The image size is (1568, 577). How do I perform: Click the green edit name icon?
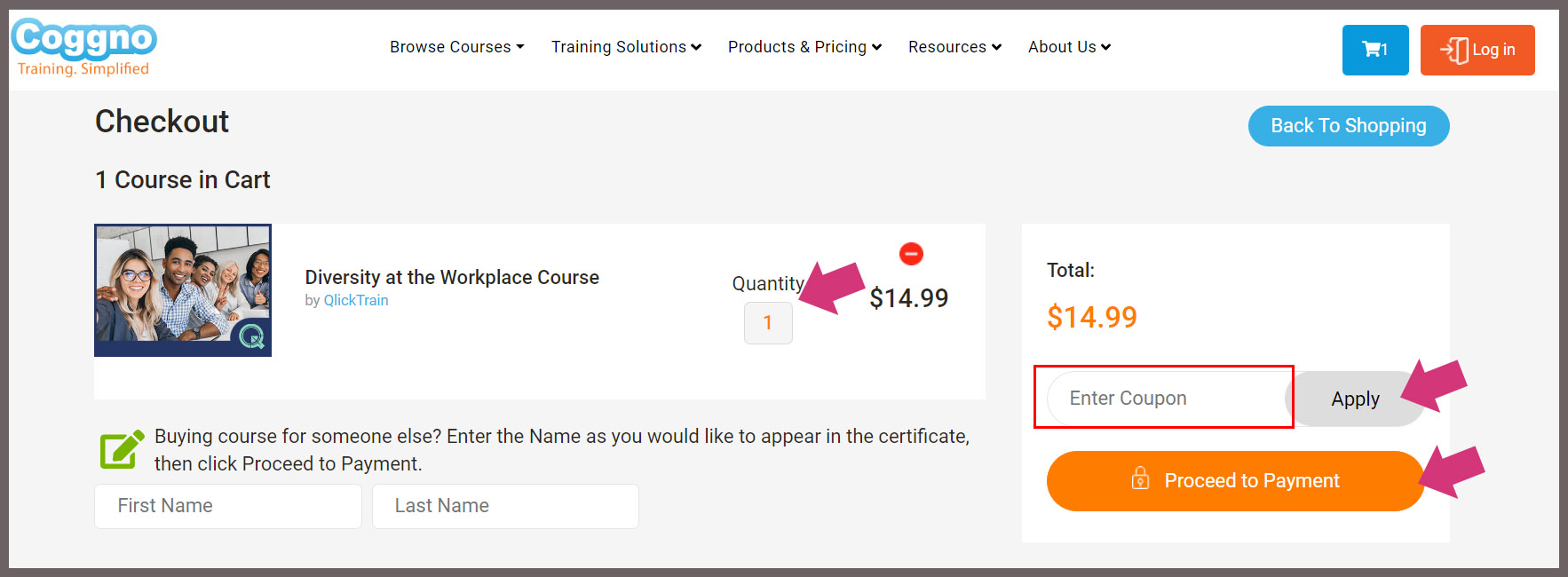(x=122, y=449)
